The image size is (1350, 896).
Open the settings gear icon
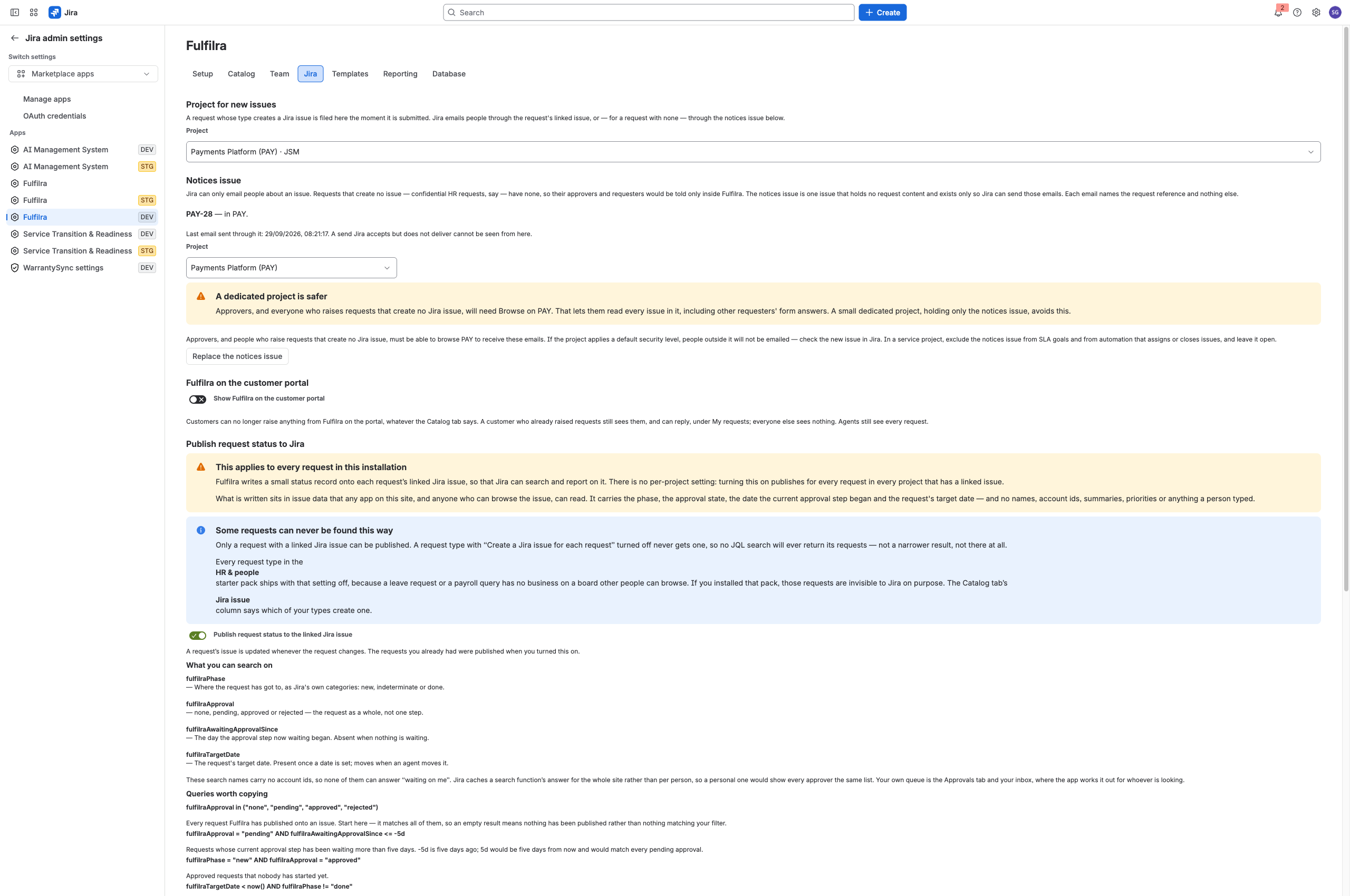[1316, 13]
